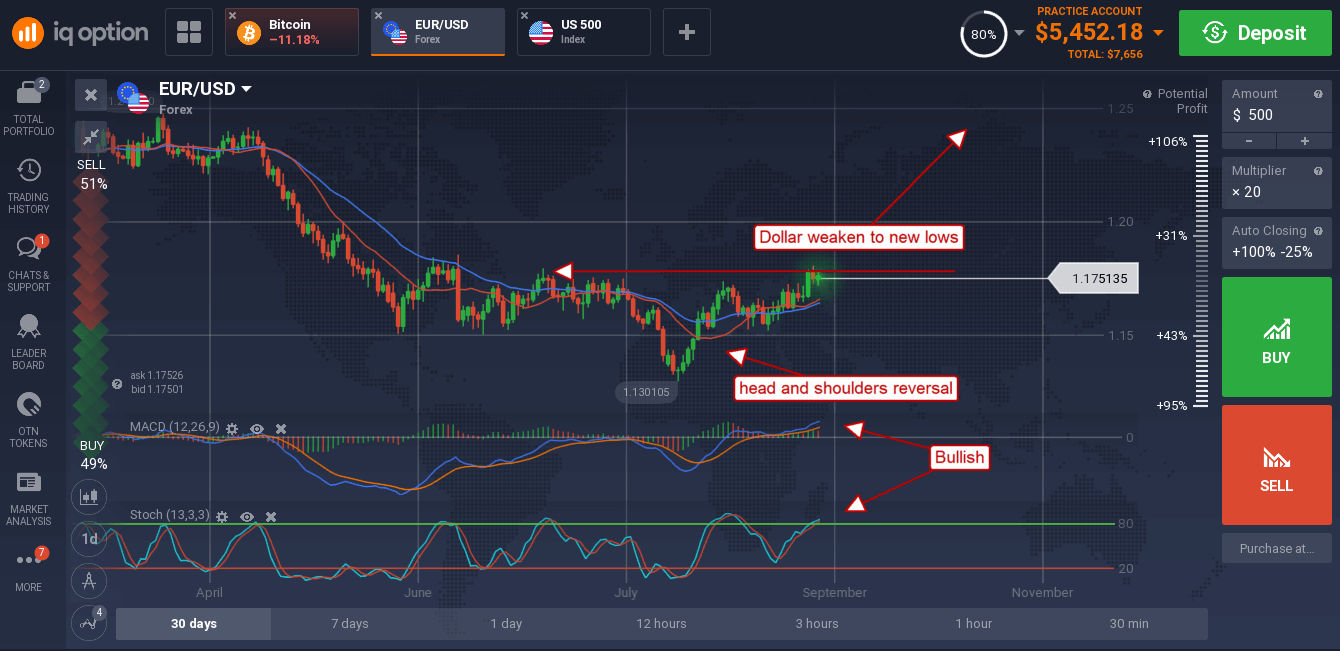Select the 30 days time range

click(x=193, y=623)
